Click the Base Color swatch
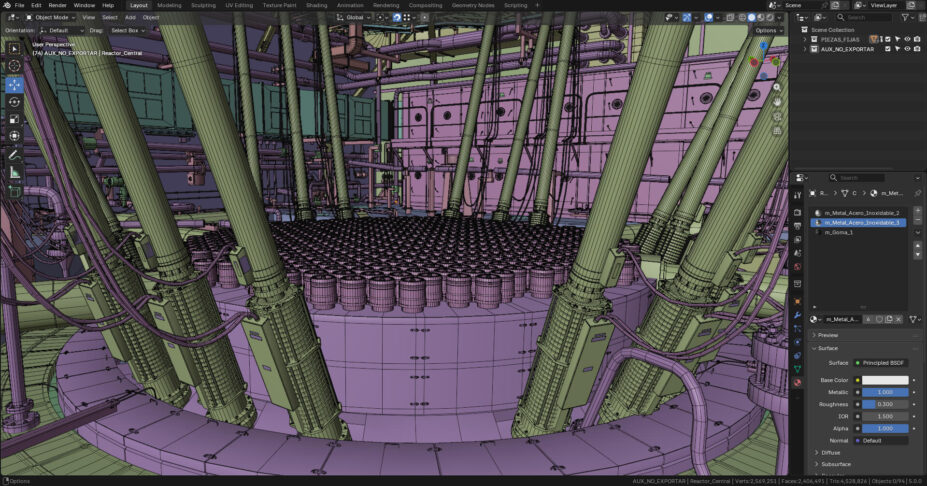 [x=885, y=380]
